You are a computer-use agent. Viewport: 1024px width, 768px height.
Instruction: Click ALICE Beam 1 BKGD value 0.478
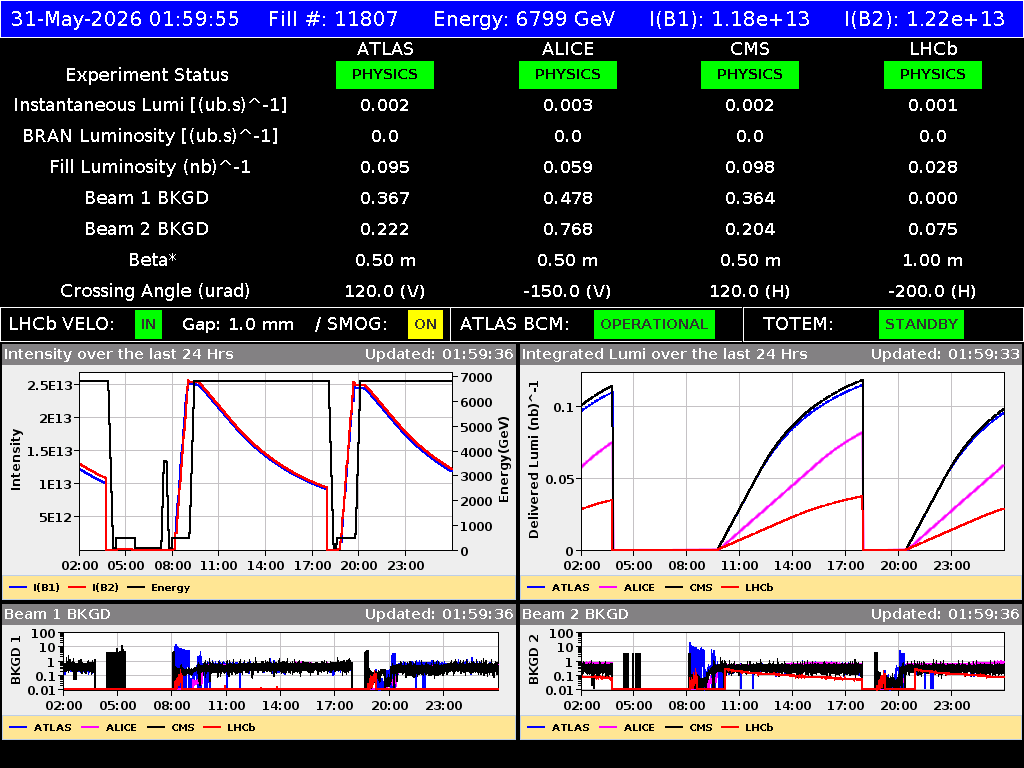click(x=568, y=198)
